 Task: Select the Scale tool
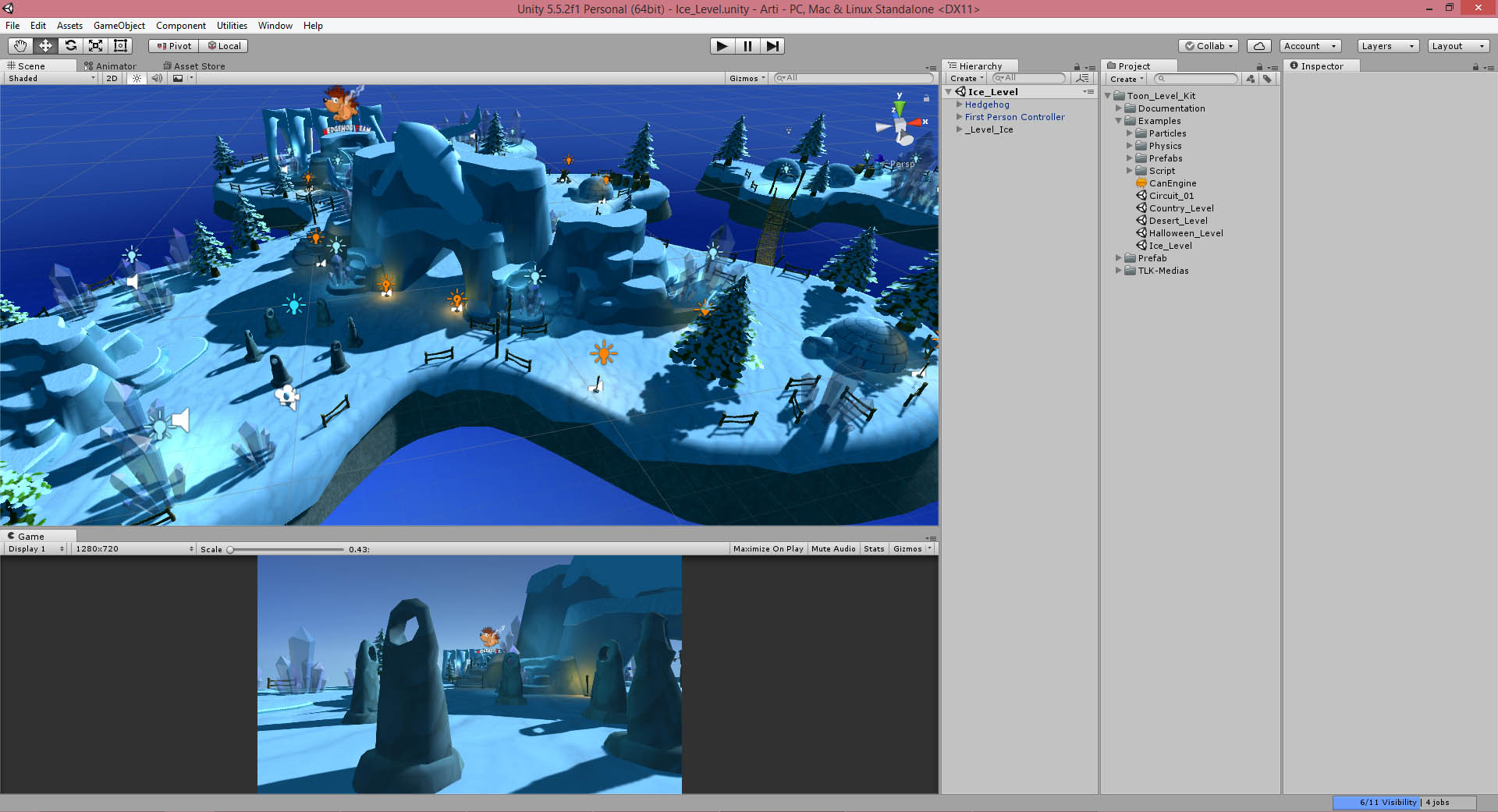click(x=95, y=46)
